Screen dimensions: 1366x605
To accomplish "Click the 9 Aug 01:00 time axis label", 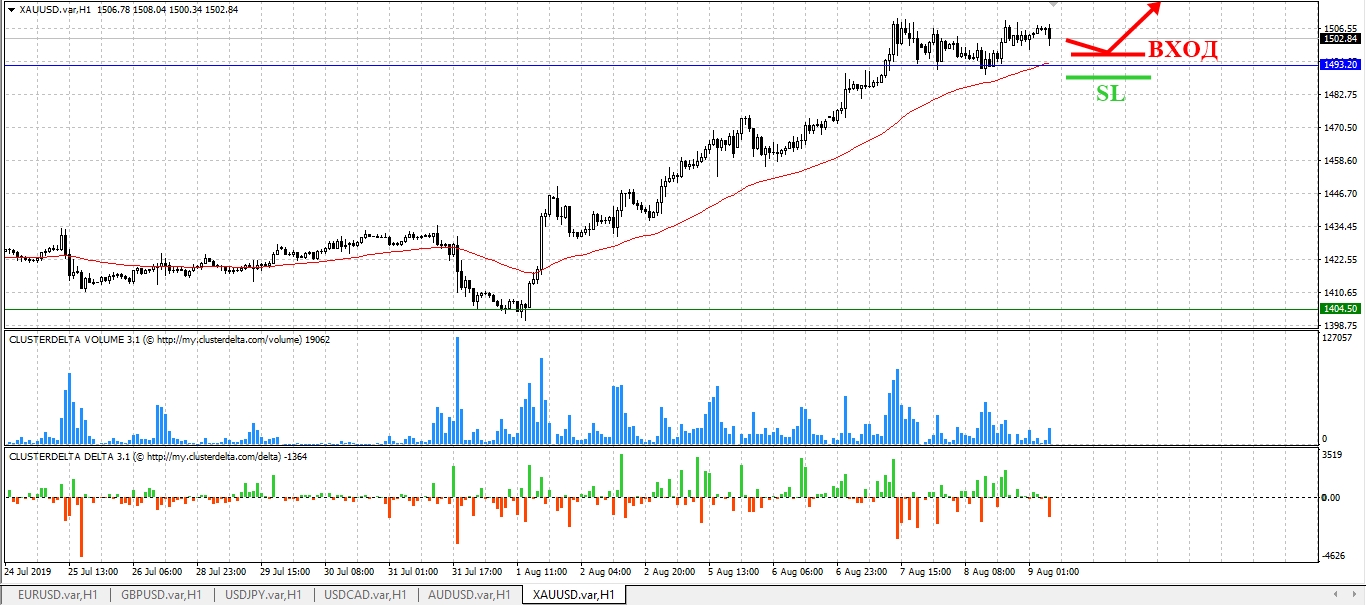I will [1053, 572].
